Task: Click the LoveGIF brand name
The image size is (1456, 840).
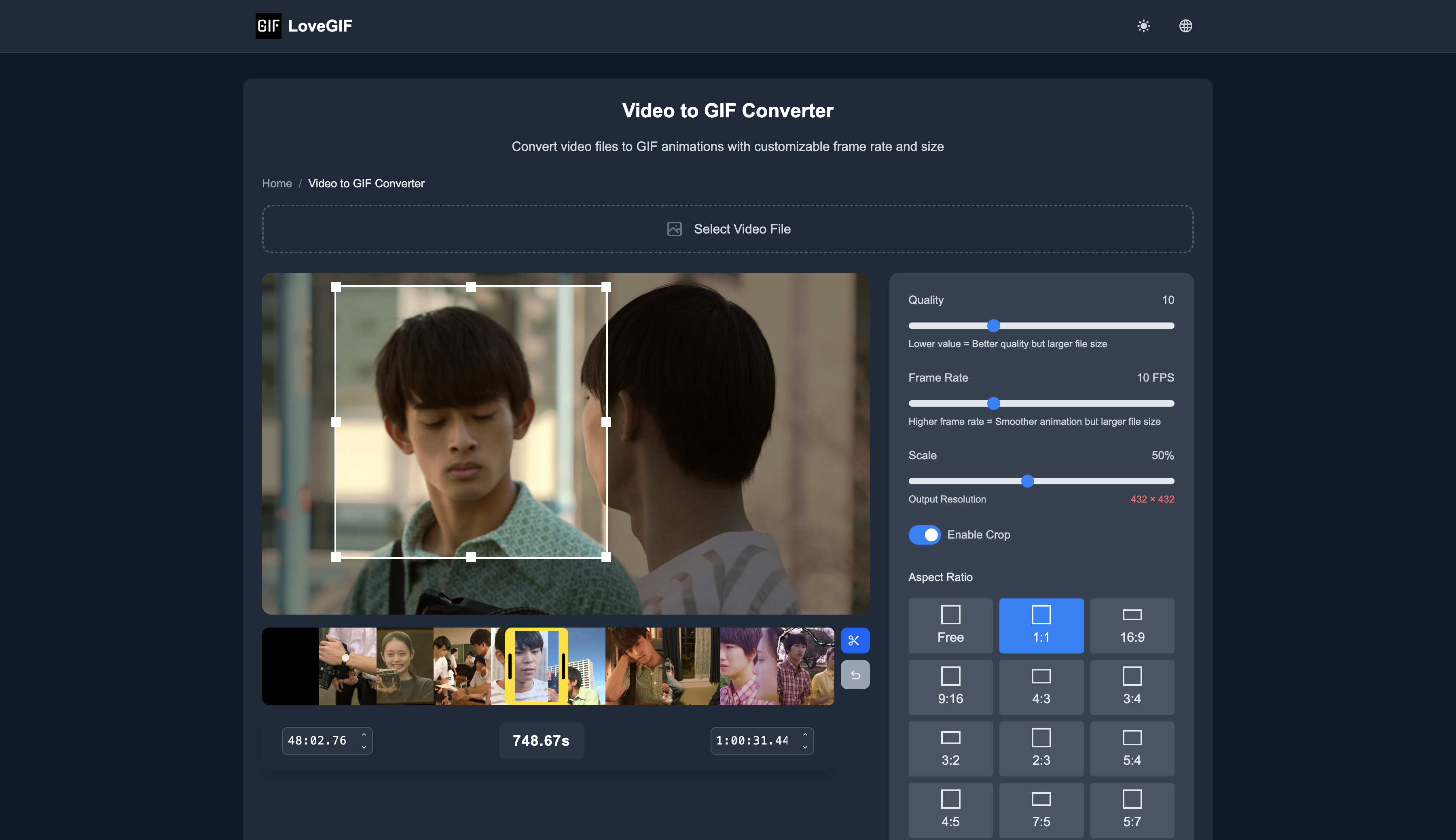Action: point(320,26)
